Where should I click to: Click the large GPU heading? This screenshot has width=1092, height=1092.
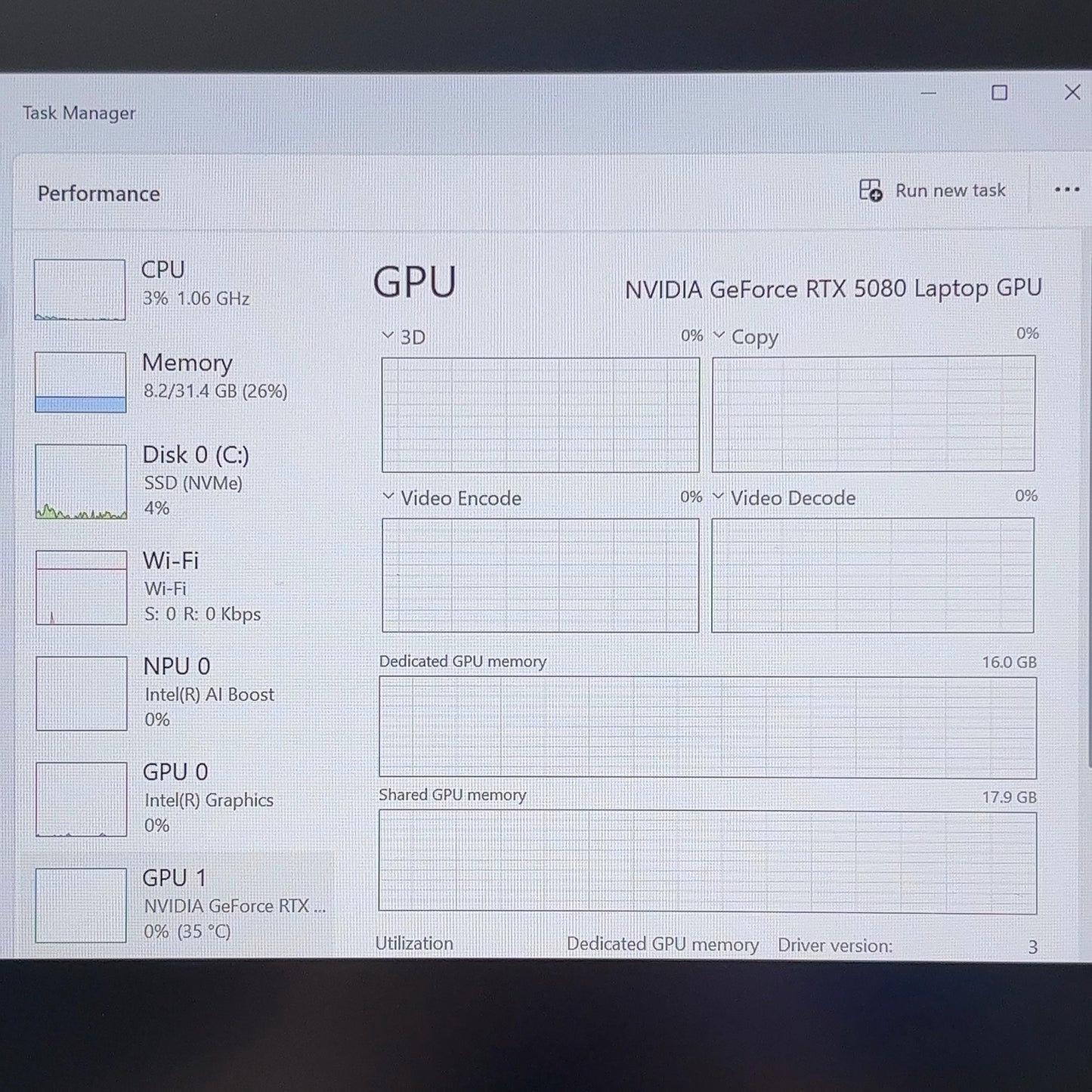[414, 282]
